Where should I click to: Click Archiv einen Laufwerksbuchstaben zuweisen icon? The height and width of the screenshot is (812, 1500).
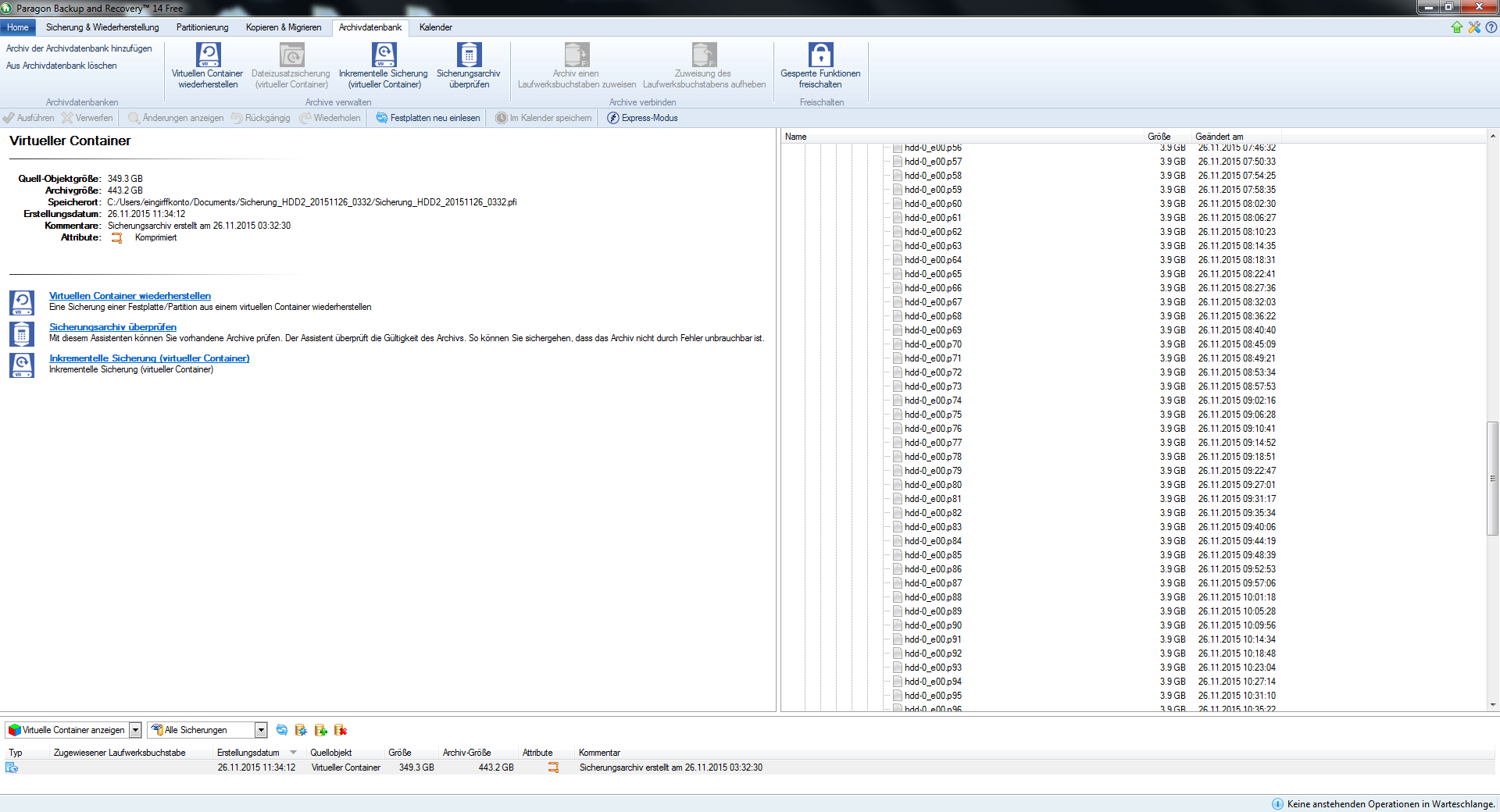click(577, 55)
